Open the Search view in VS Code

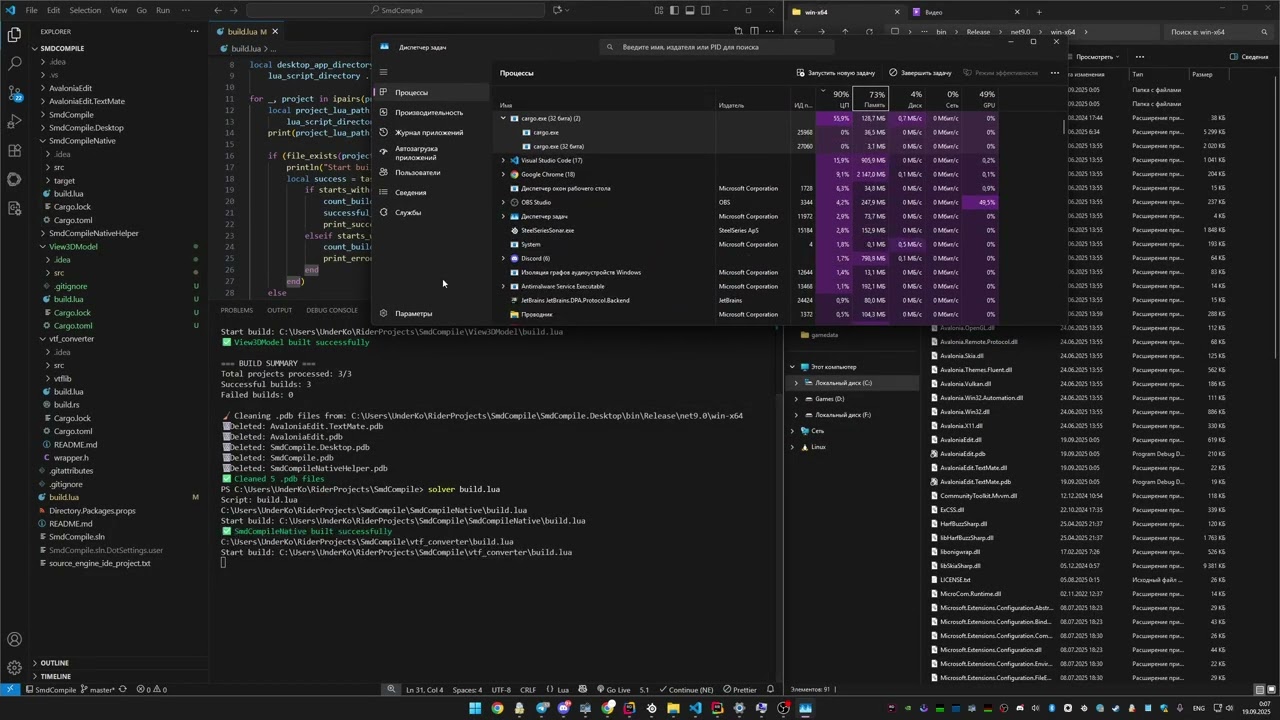(14, 63)
